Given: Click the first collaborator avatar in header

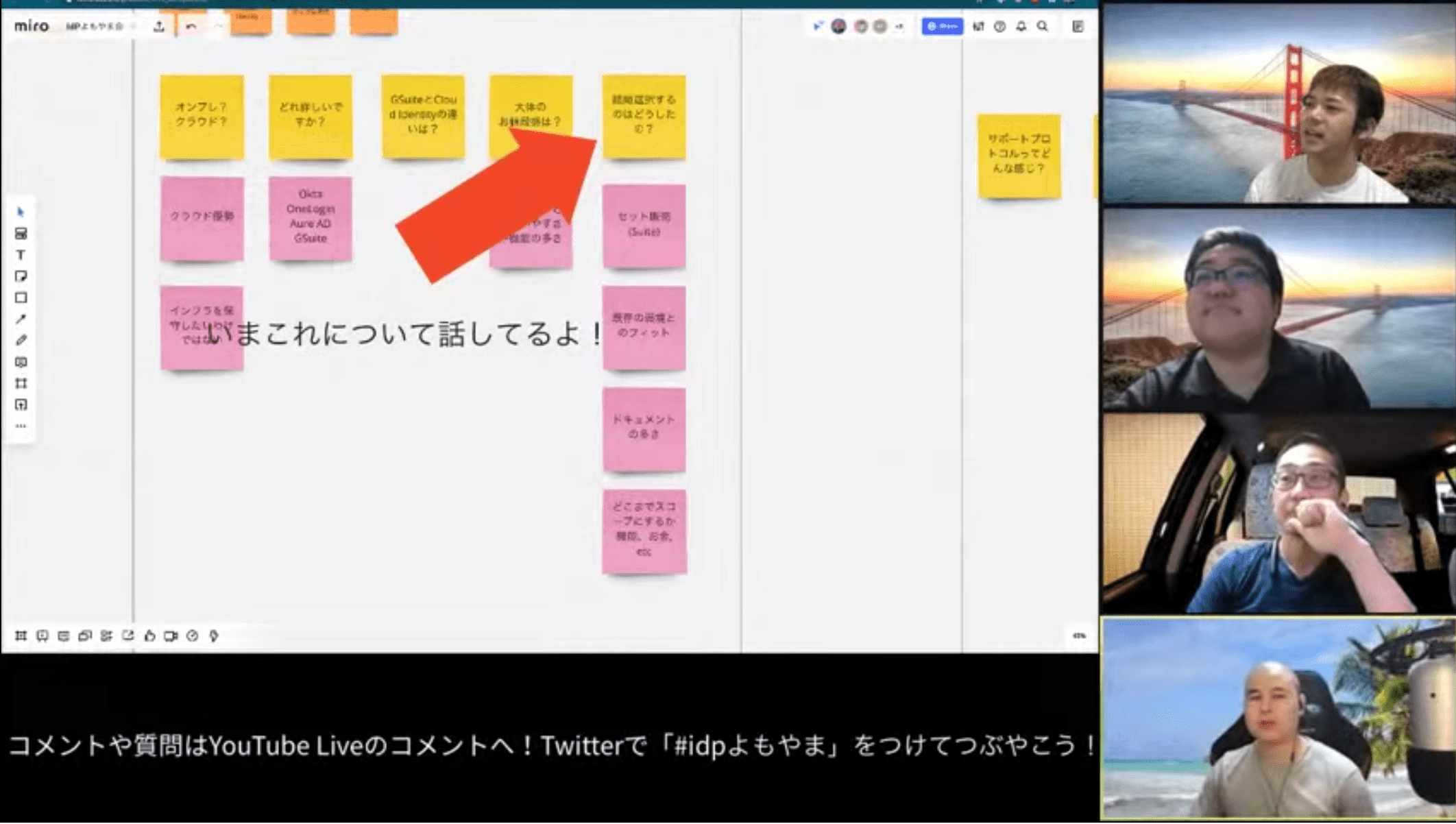Looking at the screenshot, I should (838, 26).
